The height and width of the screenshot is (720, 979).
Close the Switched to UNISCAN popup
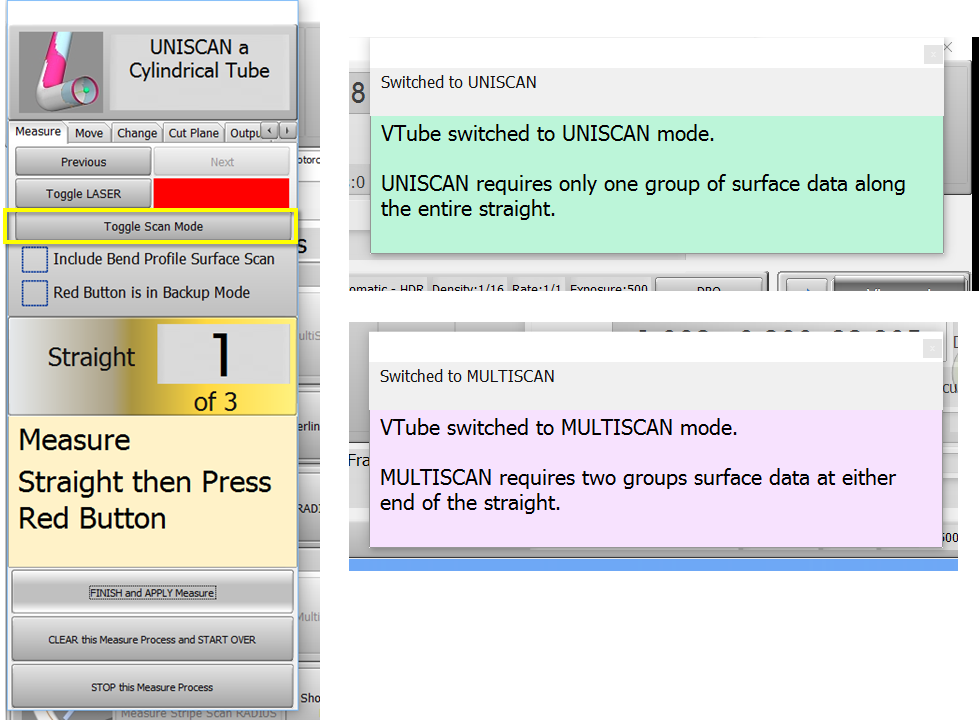[x=932, y=55]
